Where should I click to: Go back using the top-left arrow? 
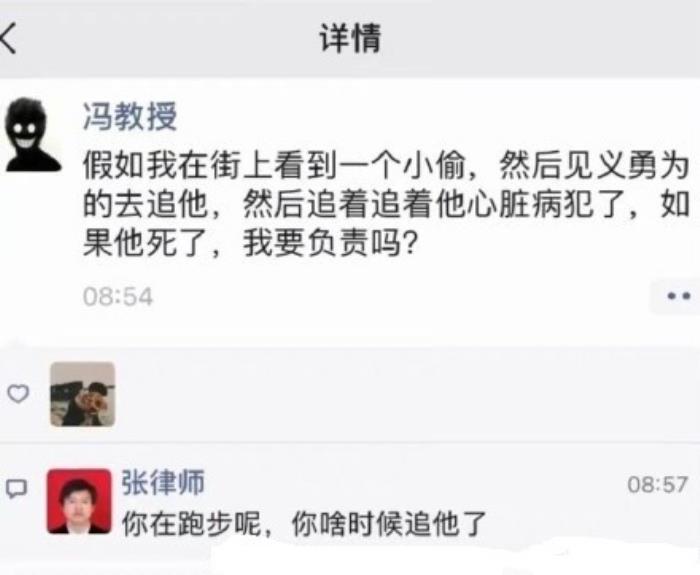8,38
